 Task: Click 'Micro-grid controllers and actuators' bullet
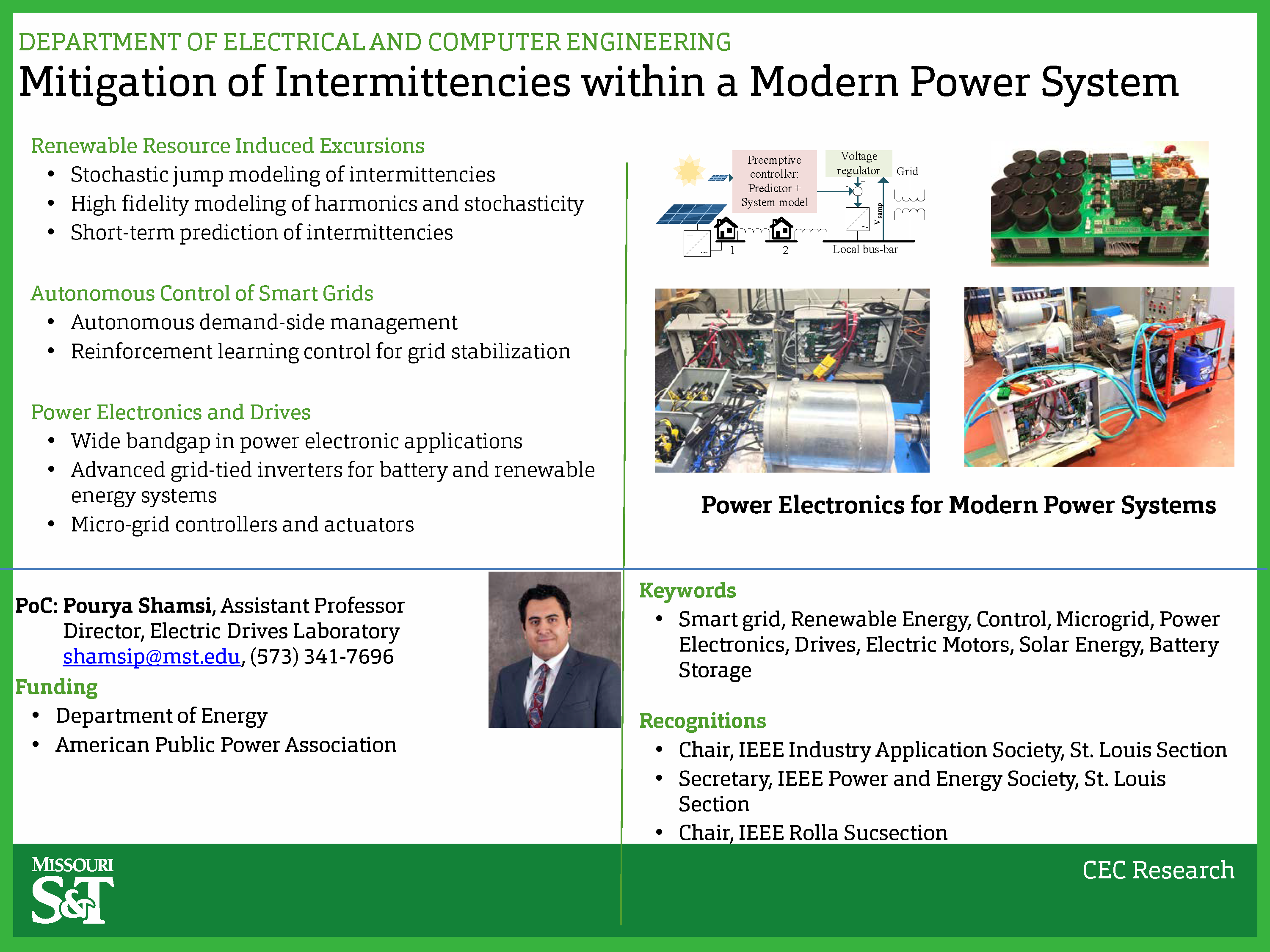point(242,525)
